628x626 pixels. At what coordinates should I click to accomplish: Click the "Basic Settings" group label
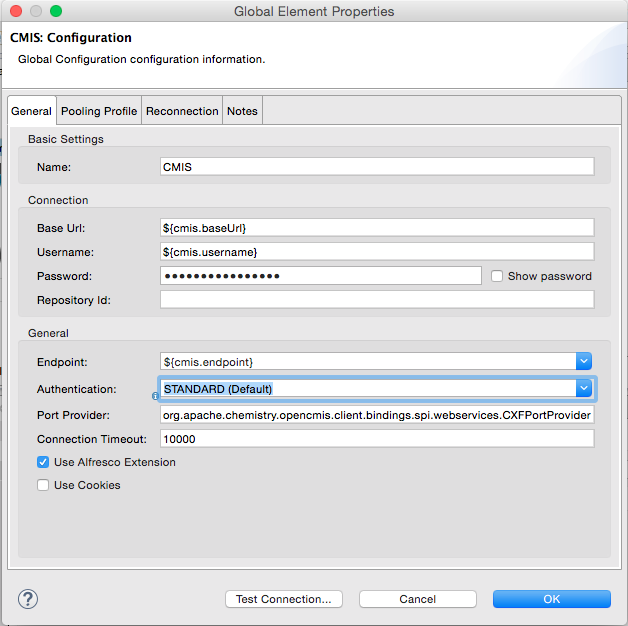[66, 139]
